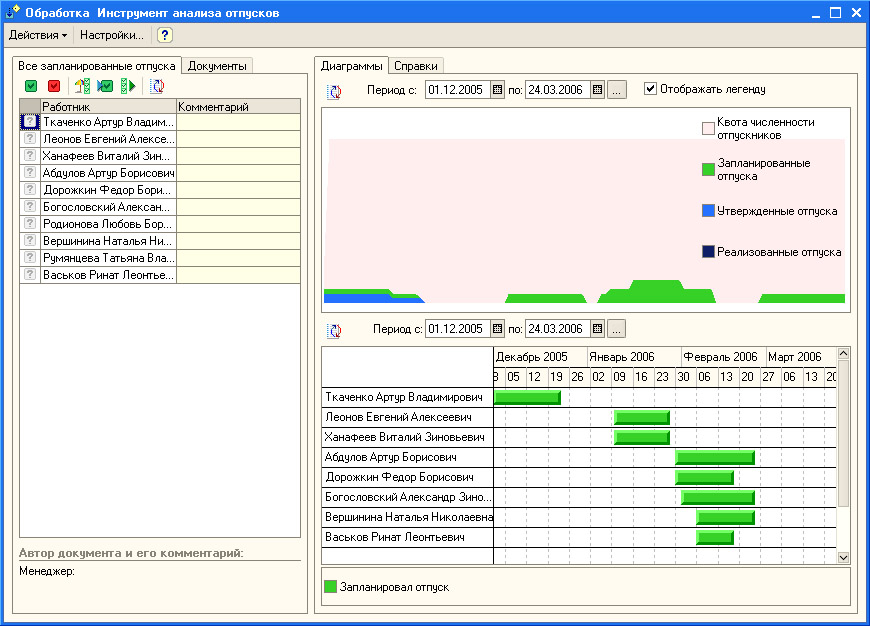
Task: Select Румянцева Татьяна name in the worker list
Action: (x=109, y=258)
